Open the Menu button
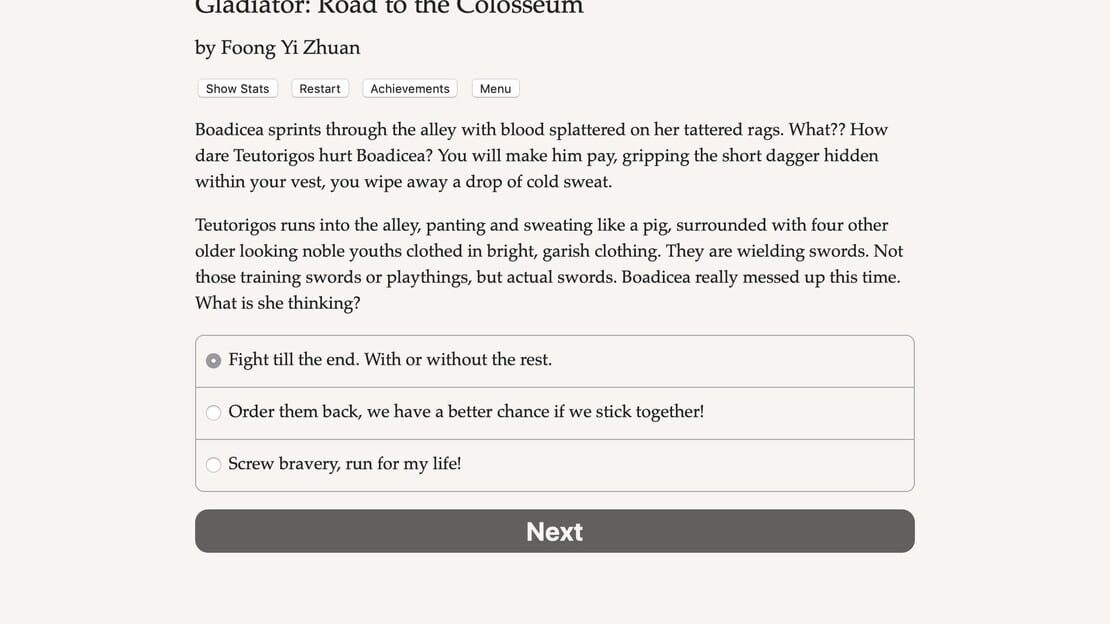1110x624 pixels. click(495, 89)
